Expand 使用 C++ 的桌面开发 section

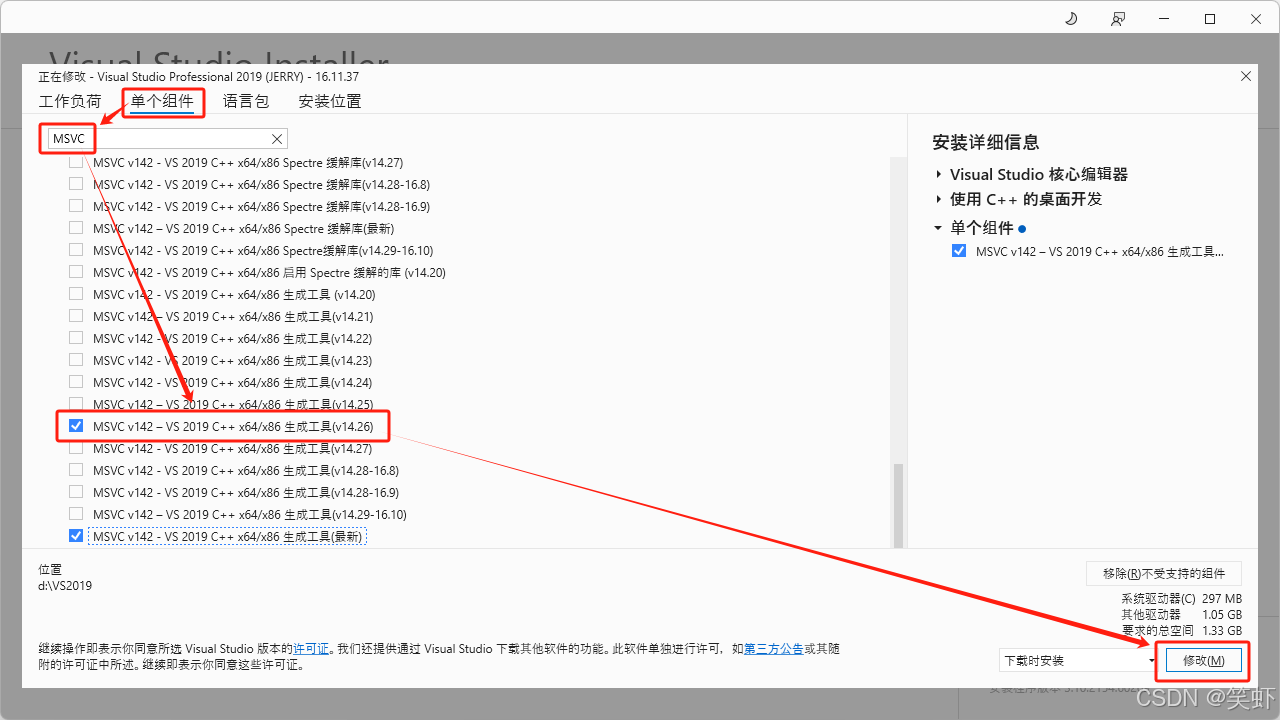click(x=939, y=199)
